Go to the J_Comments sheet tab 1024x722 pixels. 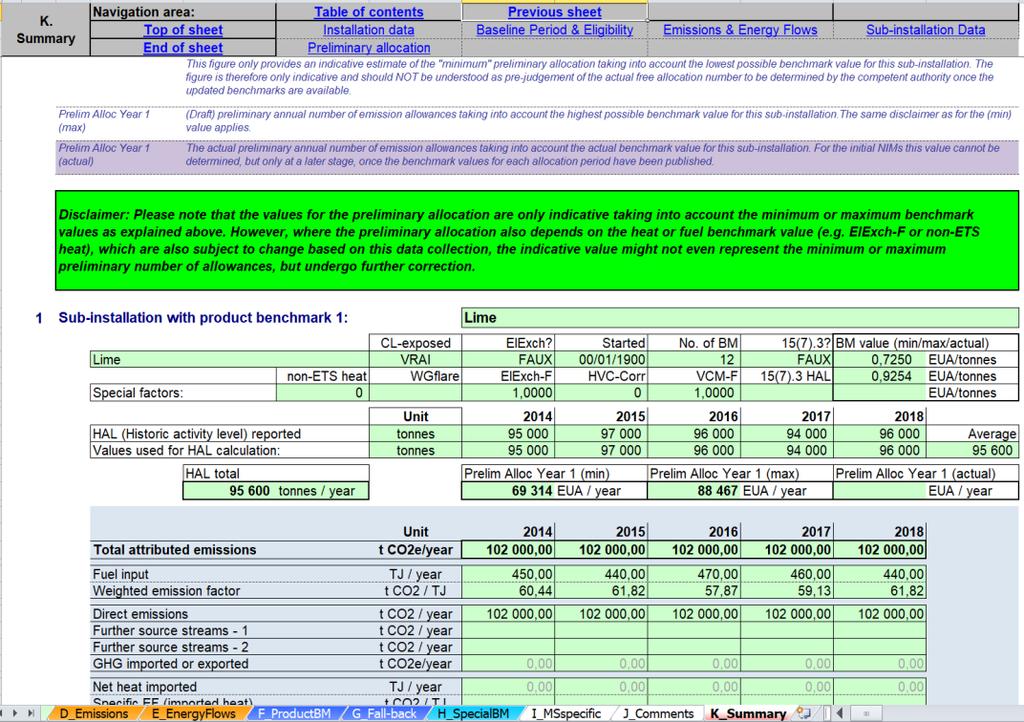click(658, 714)
